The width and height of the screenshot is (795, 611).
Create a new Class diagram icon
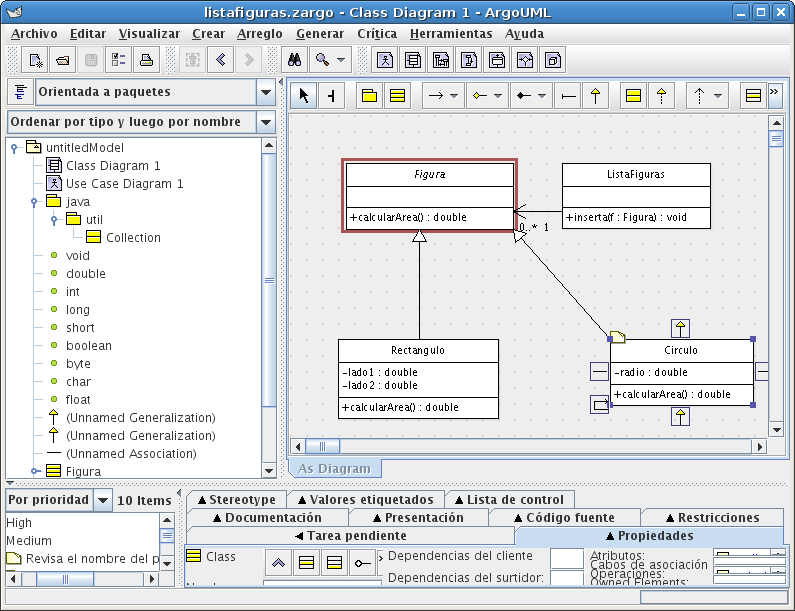click(413, 60)
